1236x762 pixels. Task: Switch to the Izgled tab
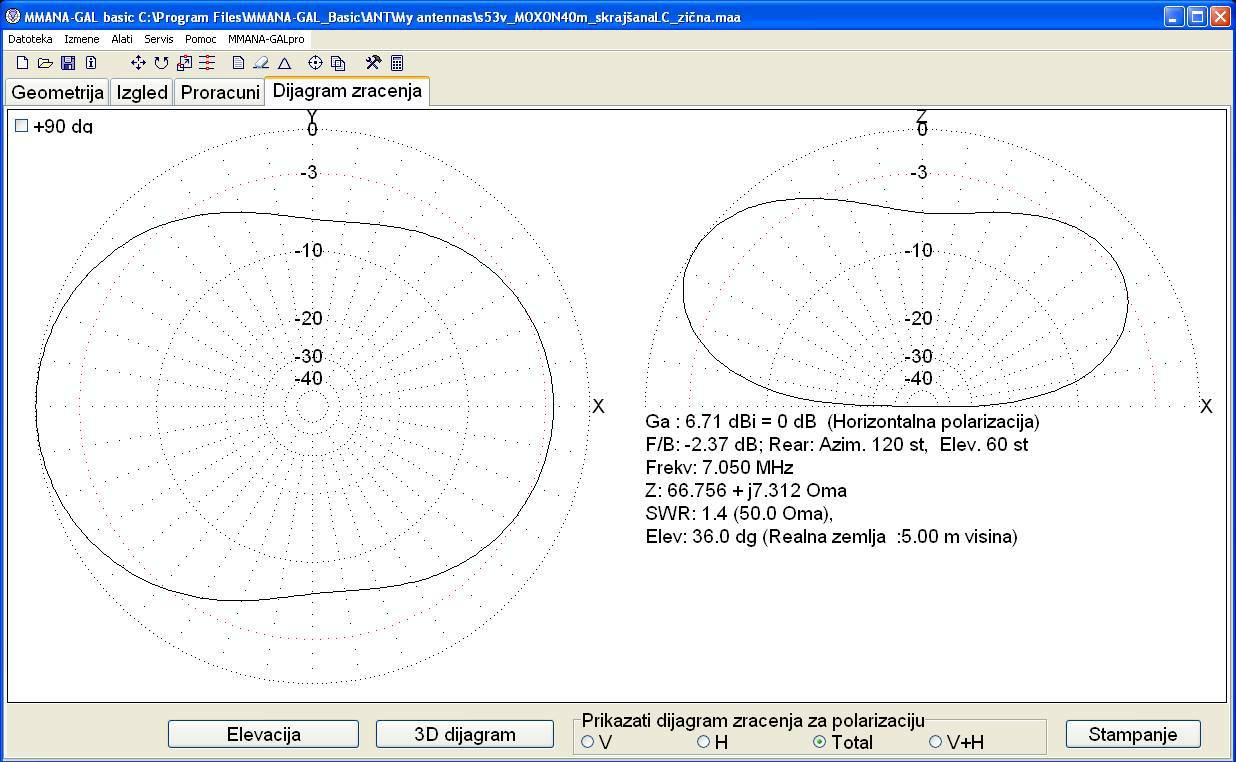(x=142, y=93)
